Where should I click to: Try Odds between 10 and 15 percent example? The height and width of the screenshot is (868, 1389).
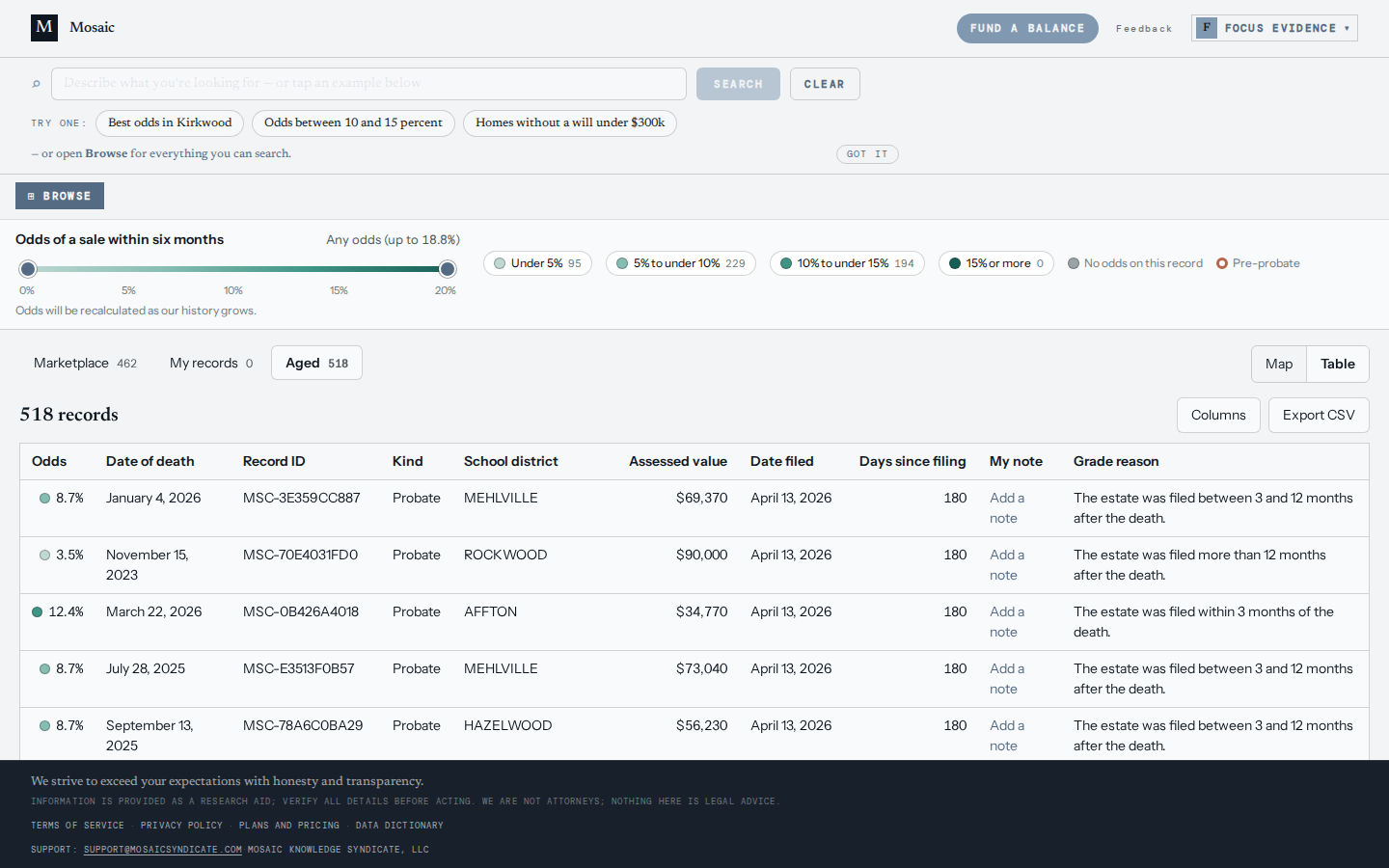click(x=353, y=123)
